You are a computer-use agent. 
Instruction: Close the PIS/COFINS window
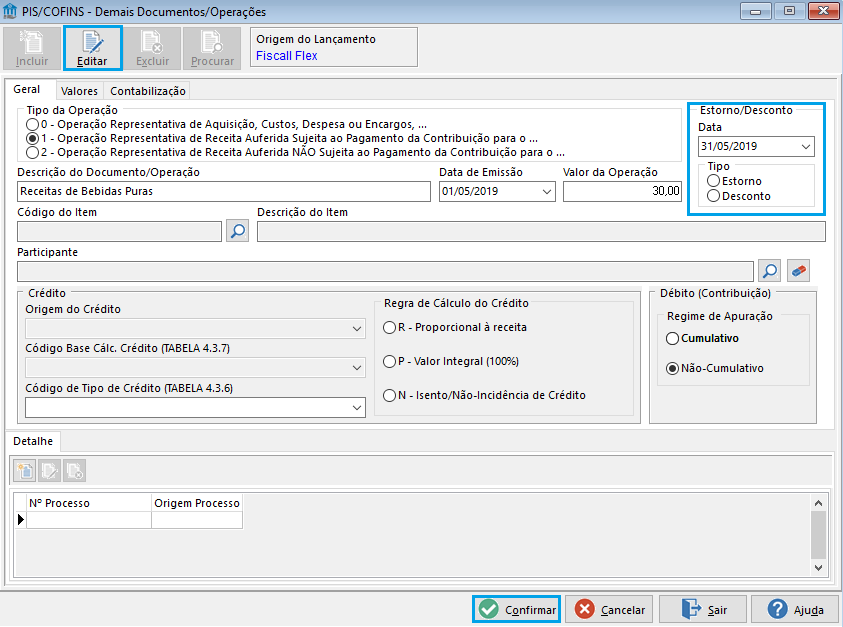pyautogui.click(x=823, y=11)
